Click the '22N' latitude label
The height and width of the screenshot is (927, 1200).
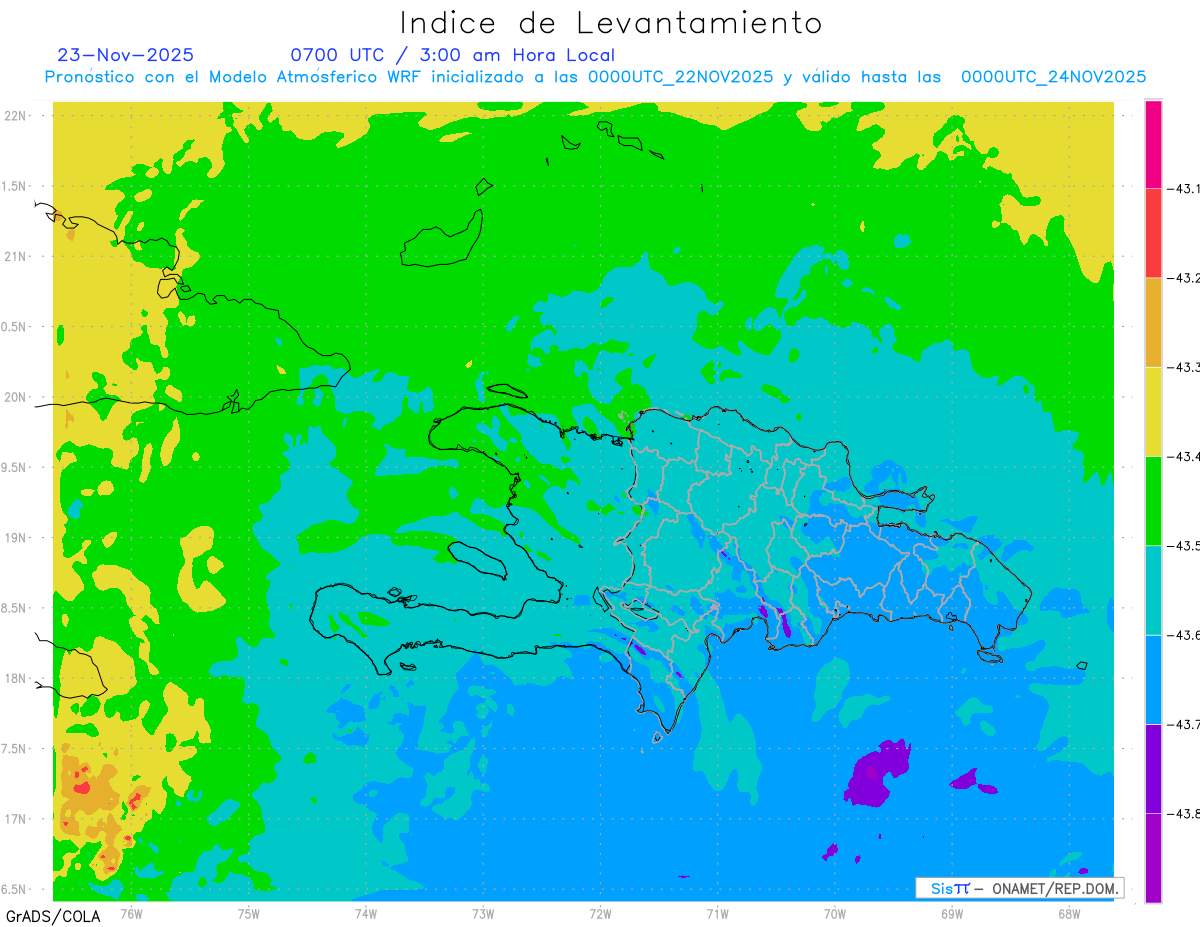click(x=16, y=115)
